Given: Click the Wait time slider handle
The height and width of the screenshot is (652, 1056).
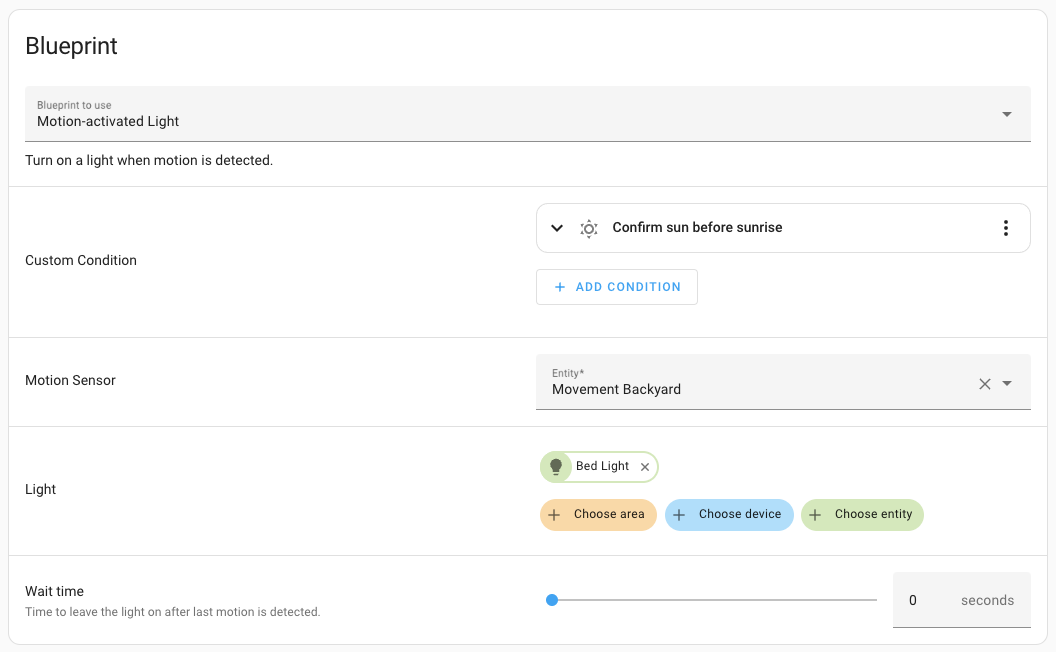Looking at the screenshot, I should (x=552, y=600).
